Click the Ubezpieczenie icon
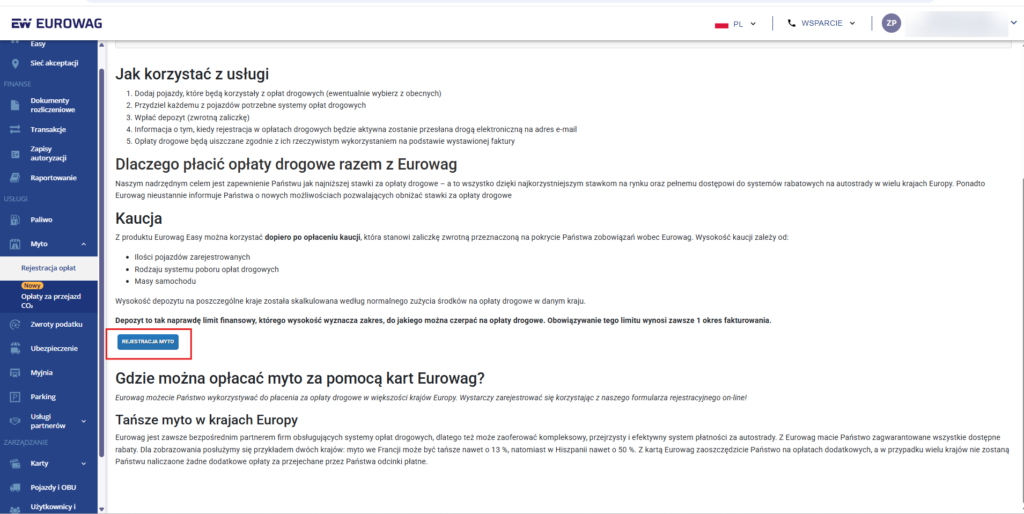This screenshot has width=1024, height=514. pyautogui.click(x=15, y=349)
